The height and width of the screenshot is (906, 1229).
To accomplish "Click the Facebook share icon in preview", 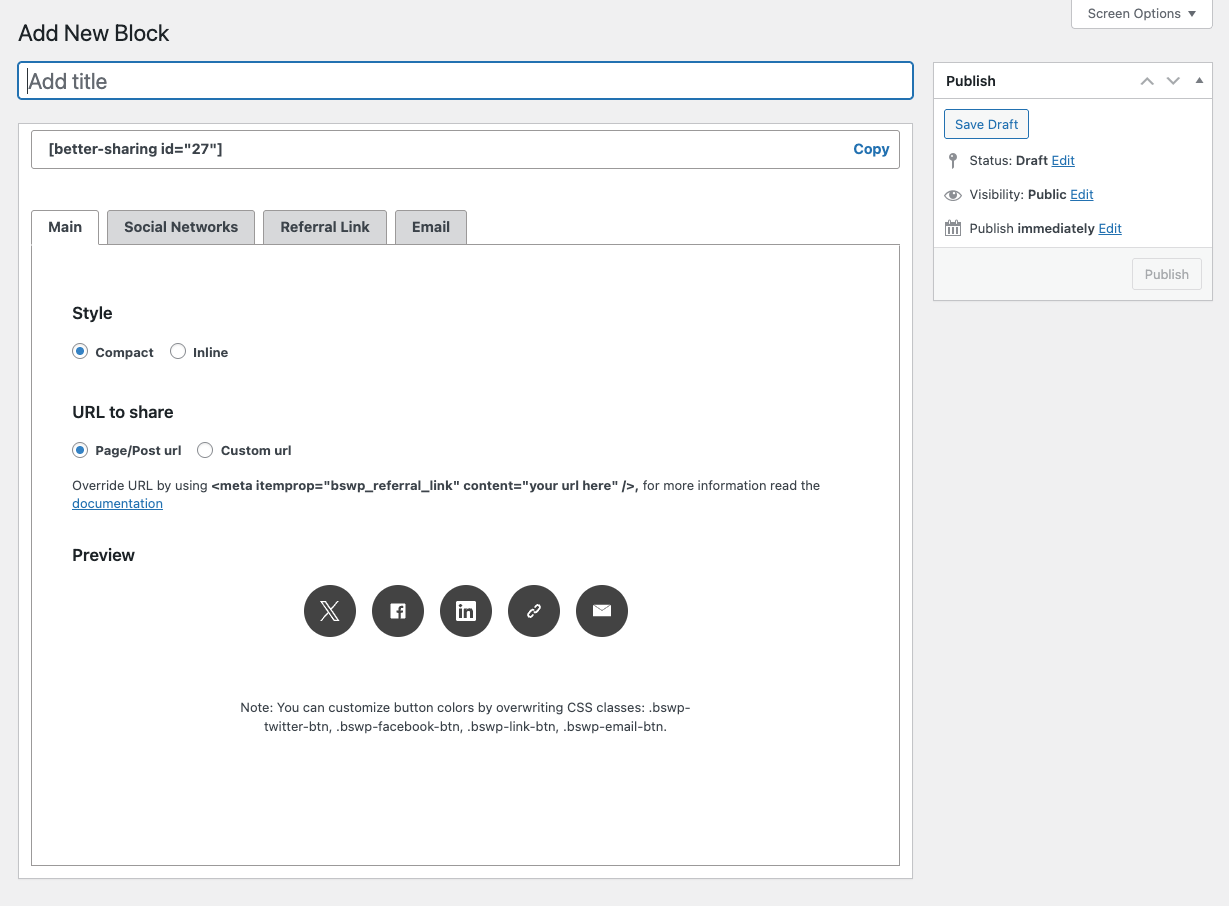I will click(x=398, y=611).
